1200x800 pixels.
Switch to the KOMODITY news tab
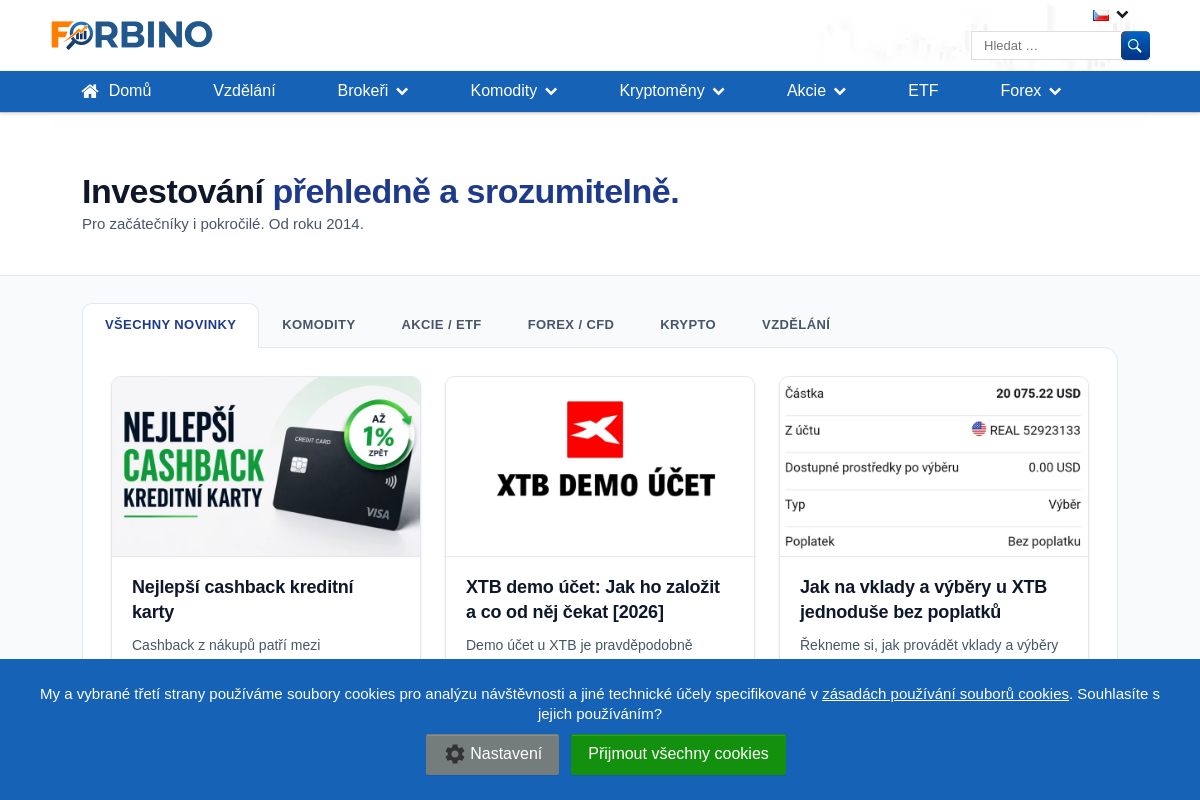pyautogui.click(x=319, y=325)
